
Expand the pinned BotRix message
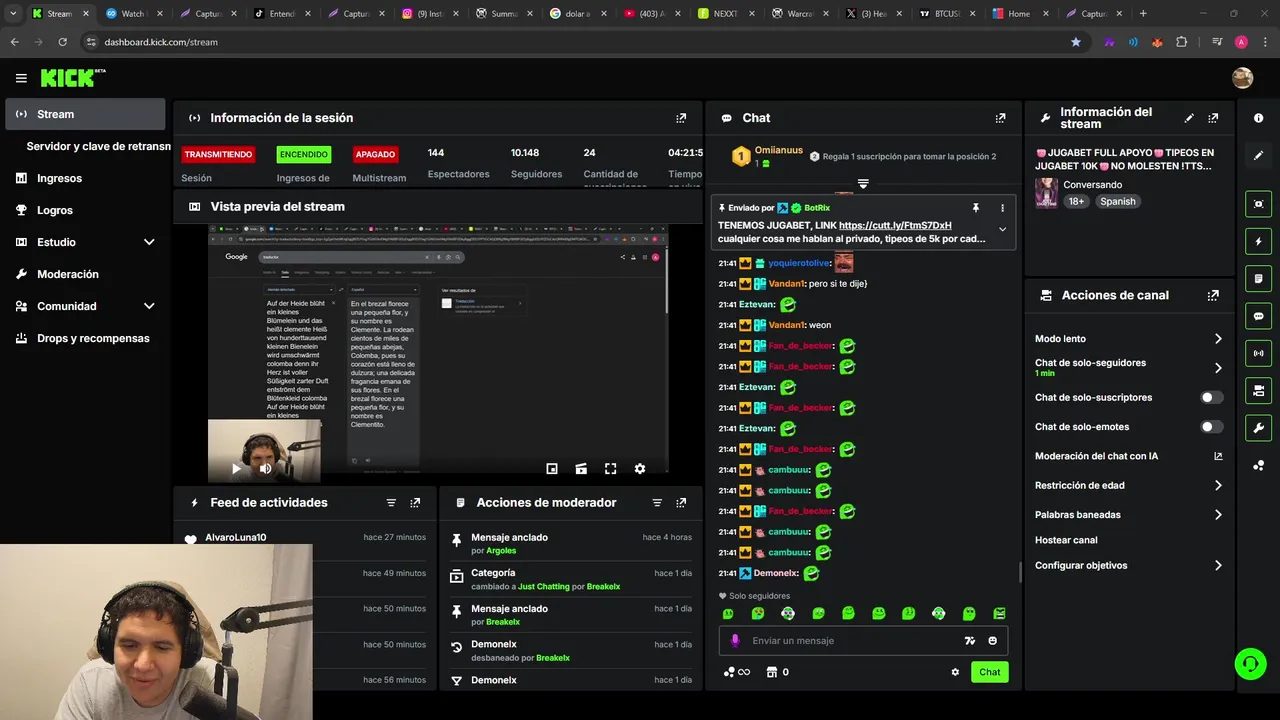point(1002,230)
